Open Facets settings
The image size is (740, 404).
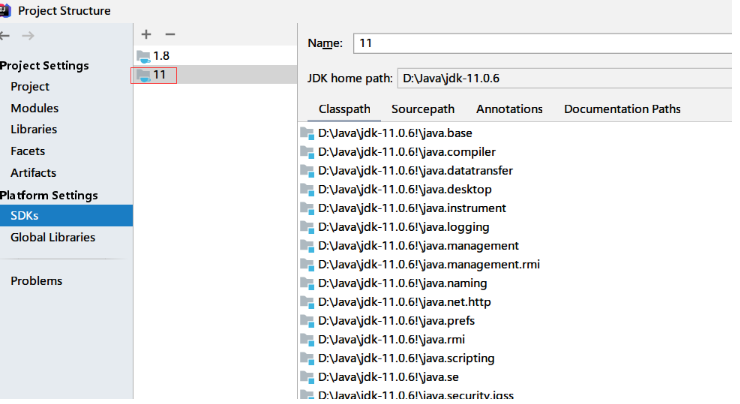28,151
